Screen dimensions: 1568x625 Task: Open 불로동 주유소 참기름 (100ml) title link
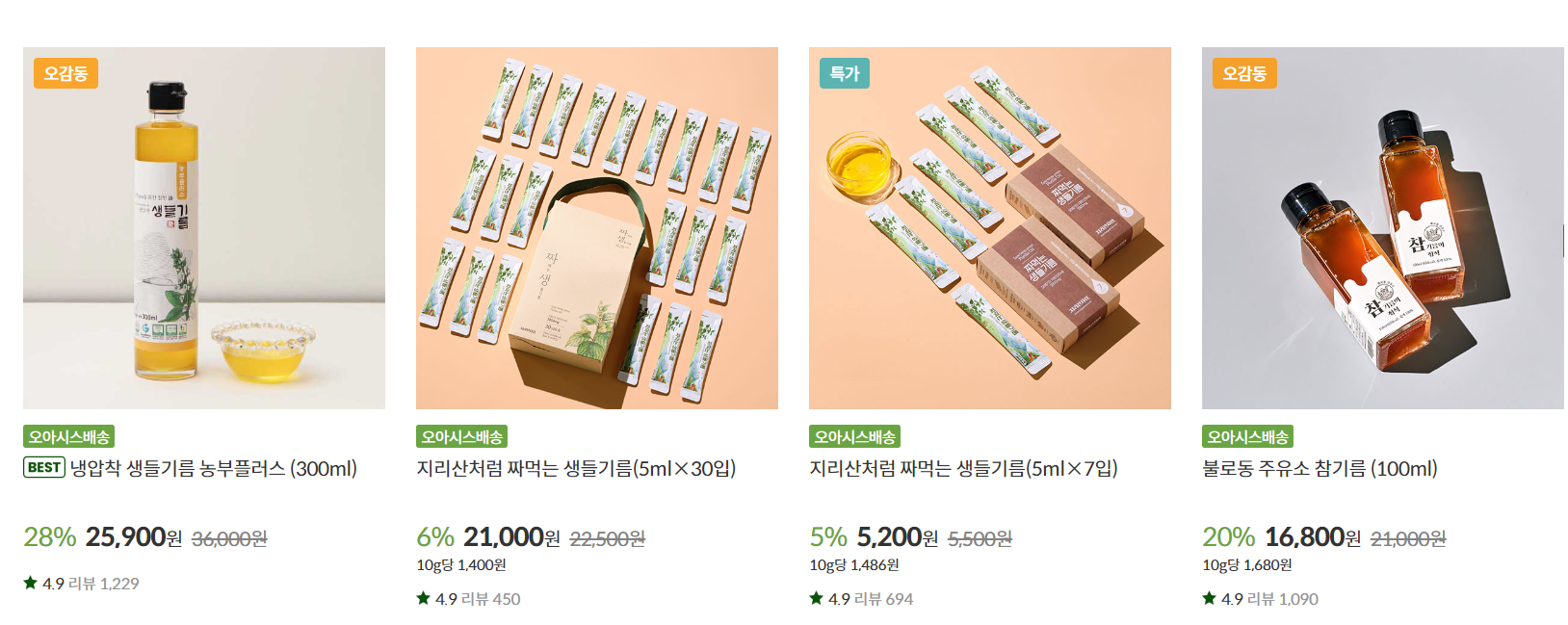click(x=1320, y=468)
